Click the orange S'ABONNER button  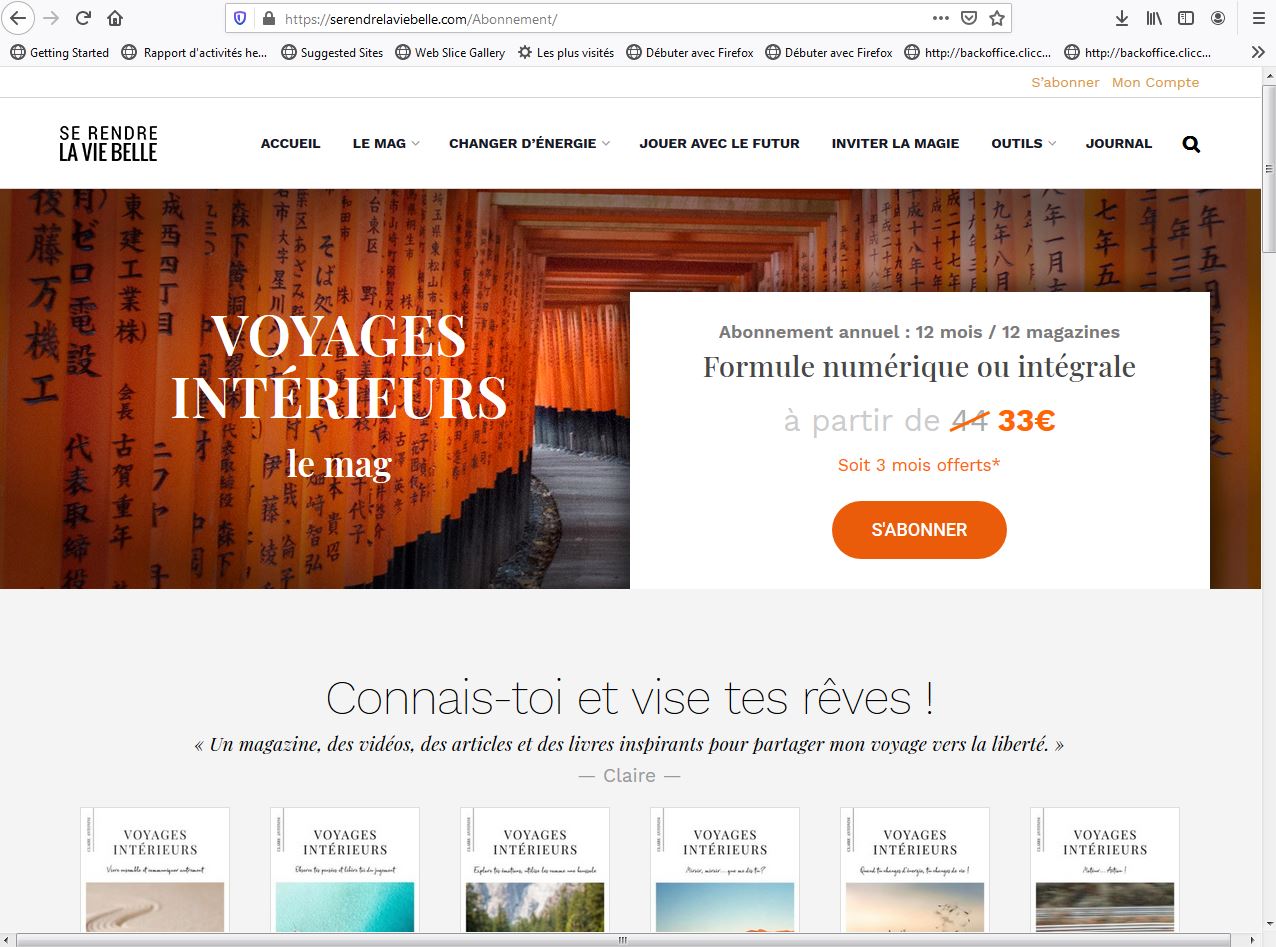pyautogui.click(x=919, y=530)
